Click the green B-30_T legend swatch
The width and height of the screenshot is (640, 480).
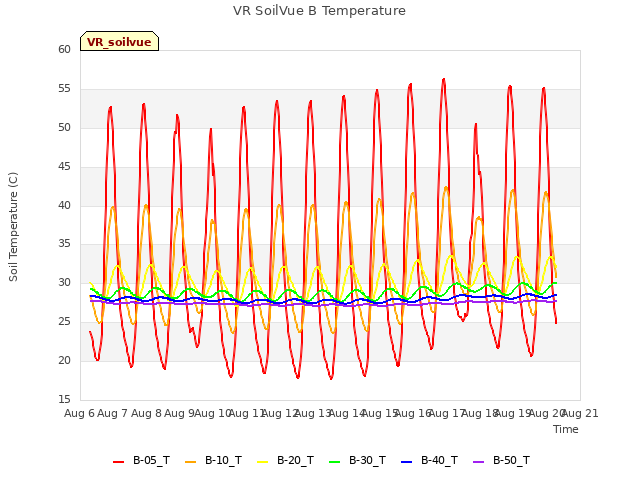(x=335, y=462)
